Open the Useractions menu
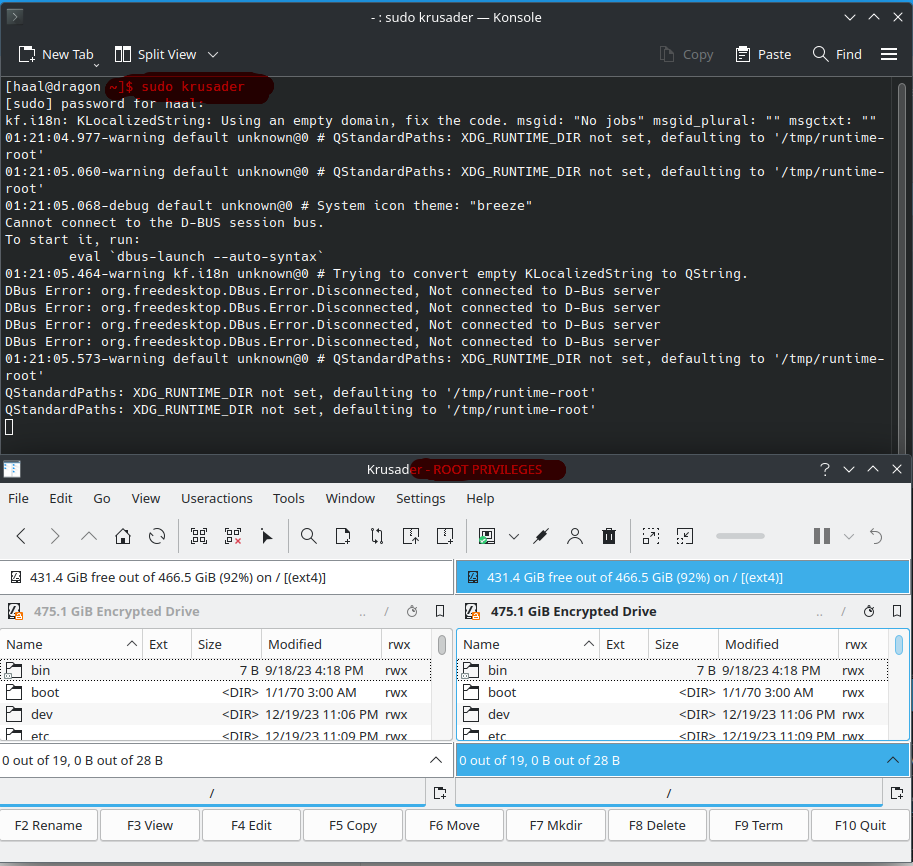Image resolution: width=913 pixels, height=866 pixels. [x=217, y=499]
